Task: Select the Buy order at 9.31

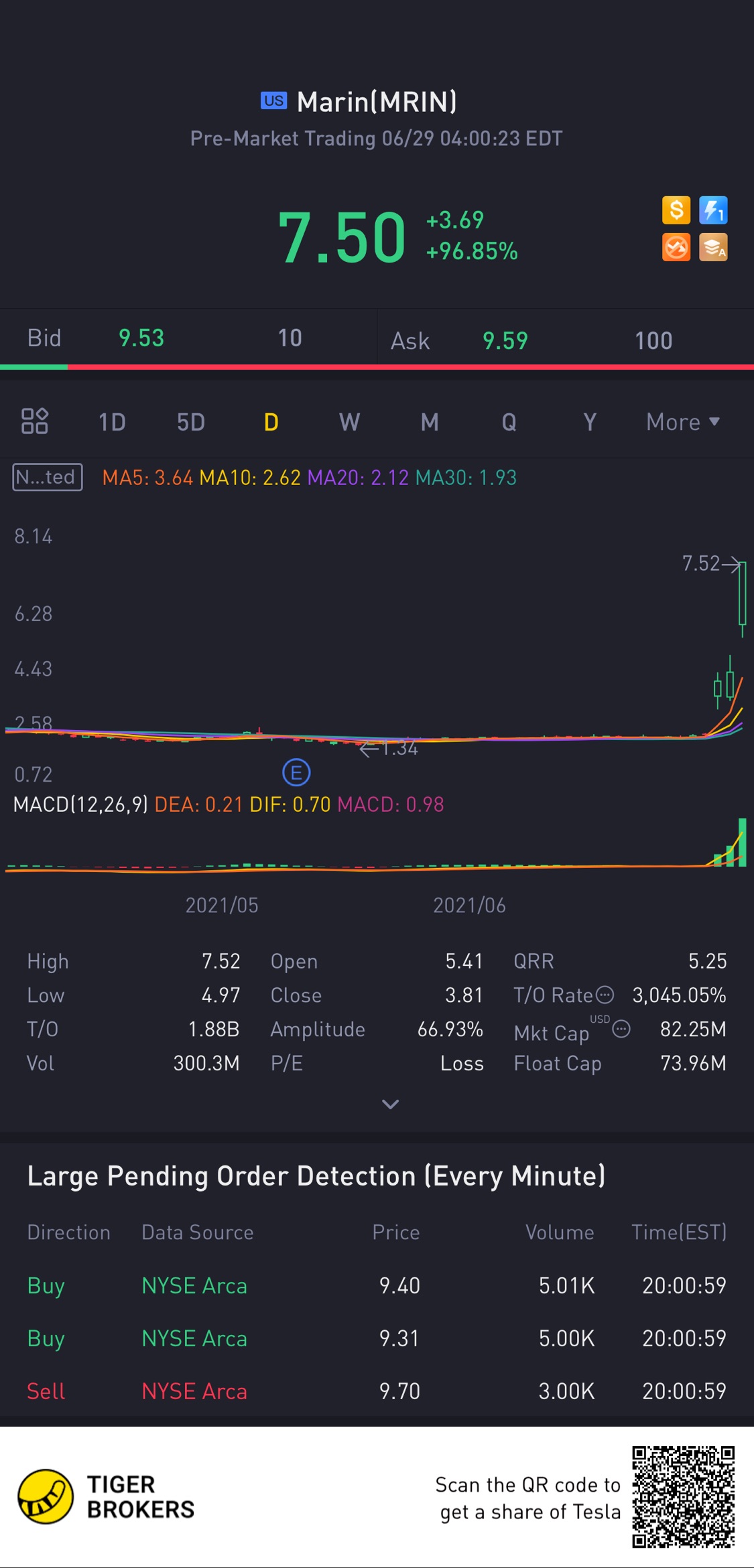Action: click(377, 1338)
